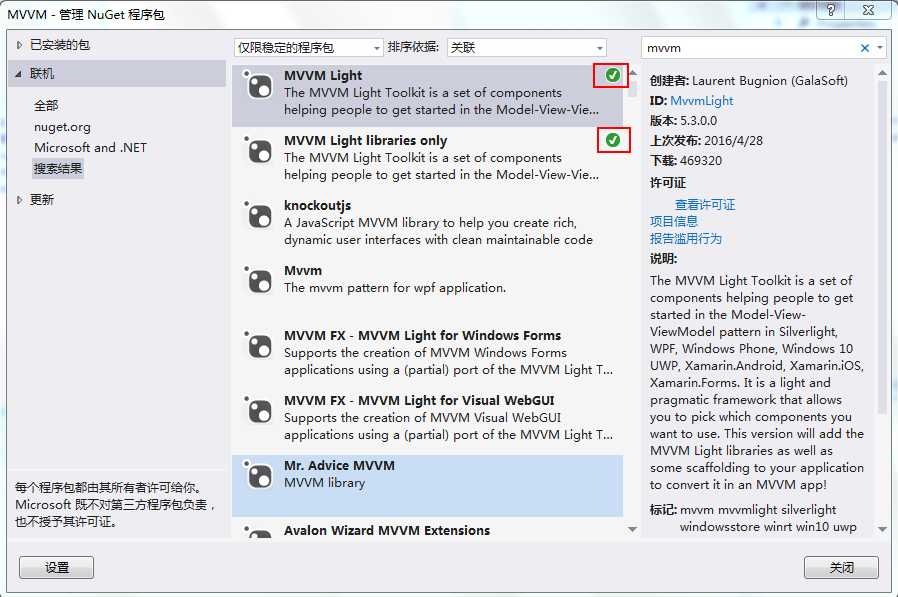Click the package list scroll-up arrow

(x=632, y=73)
